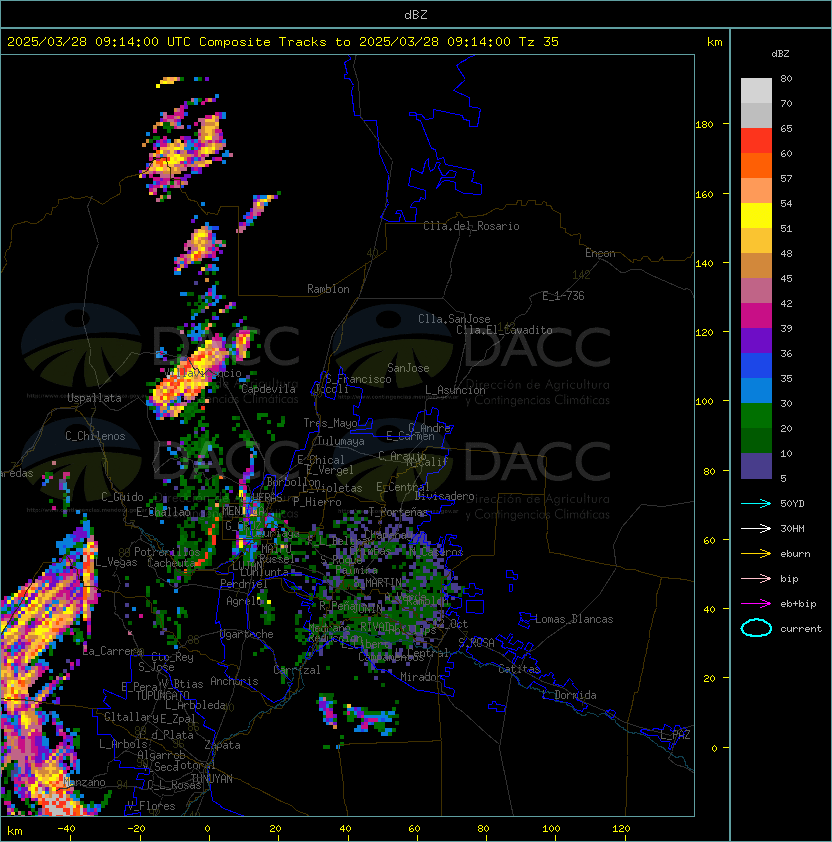Click the 'Clla.del_Rosario' place label
Viewport: 832px width, 842px height.
(x=471, y=226)
